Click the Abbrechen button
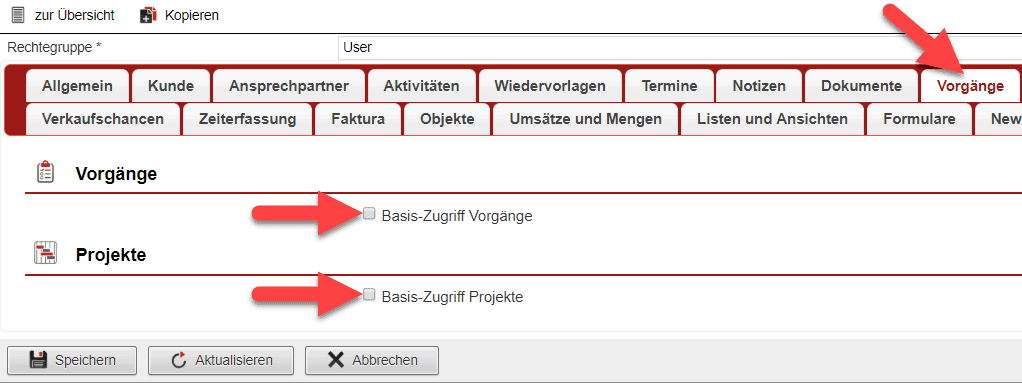This screenshot has height=383, width=1022. pyautogui.click(x=372, y=360)
